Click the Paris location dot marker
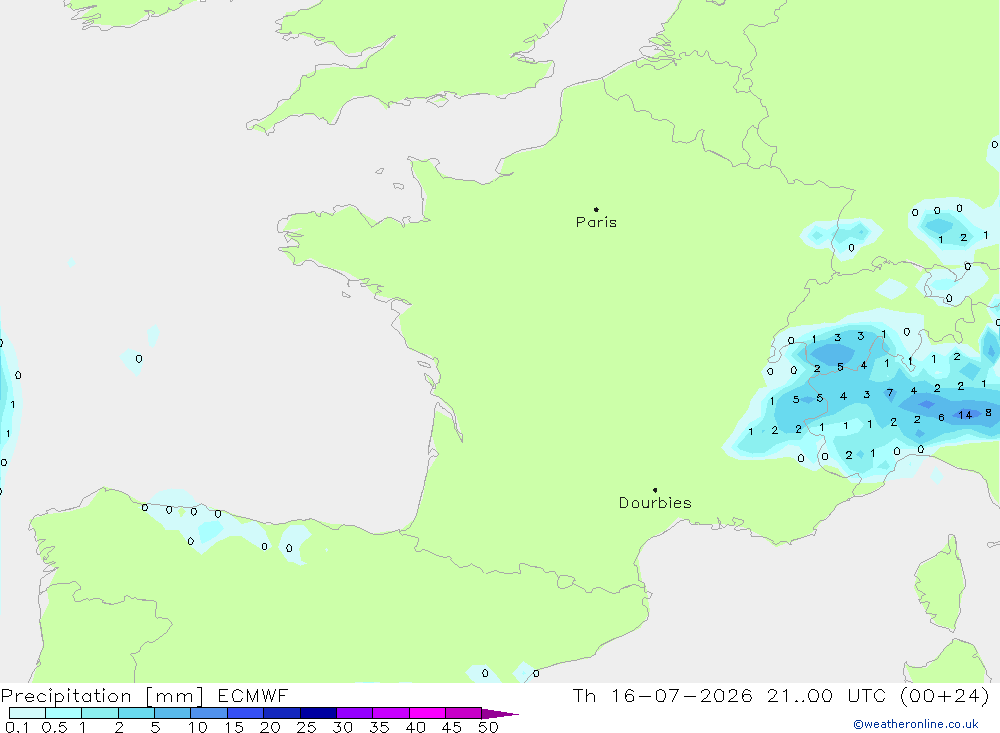The image size is (1000, 733). pos(596,209)
